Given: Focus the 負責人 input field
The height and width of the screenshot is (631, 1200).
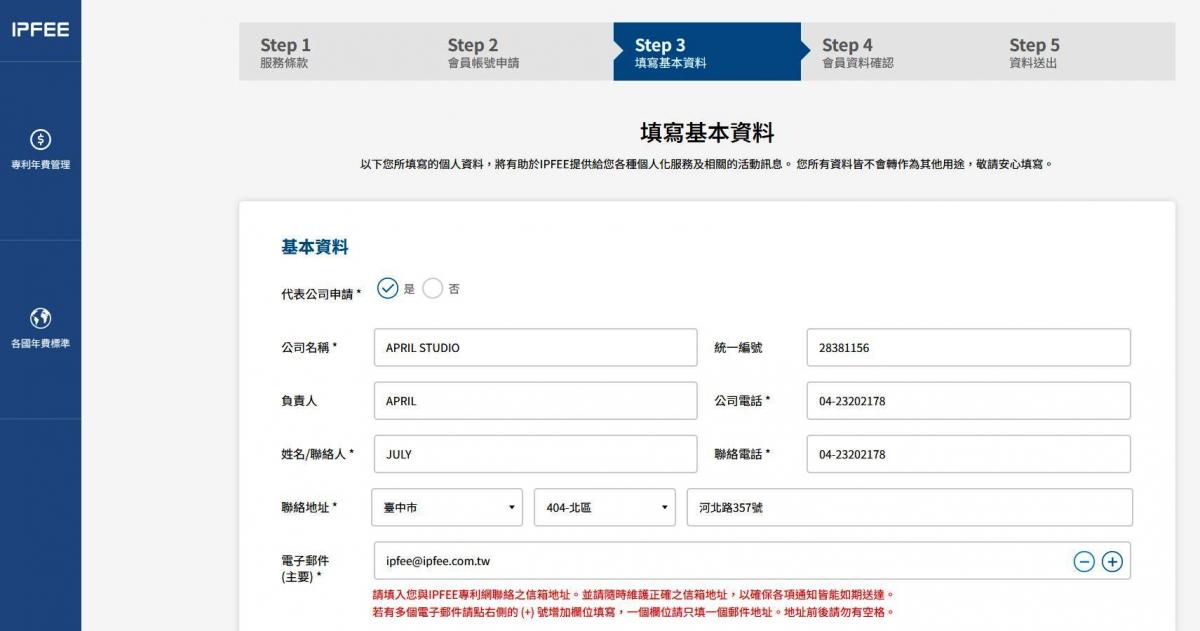Looking at the screenshot, I should (x=535, y=401).
